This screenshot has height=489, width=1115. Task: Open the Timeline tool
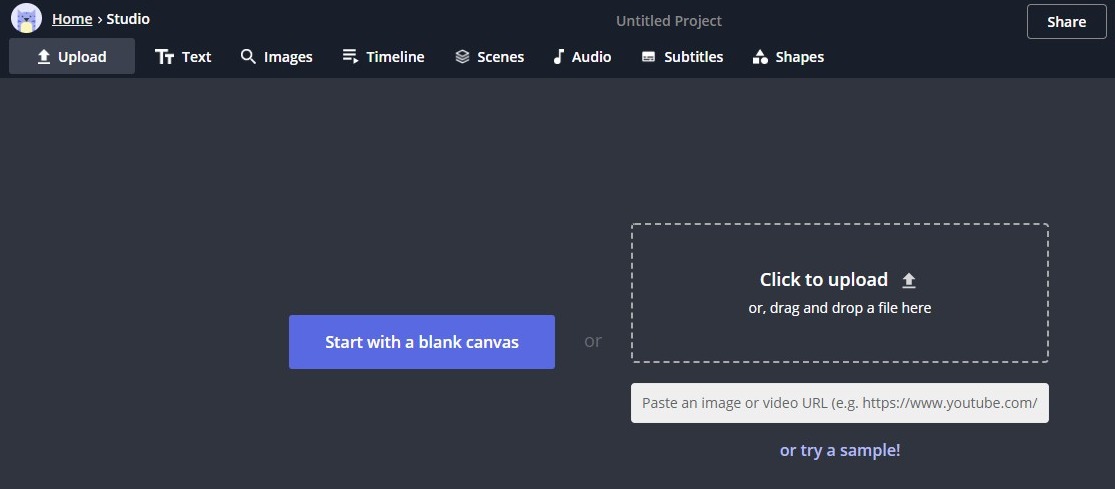click(383, 57)
